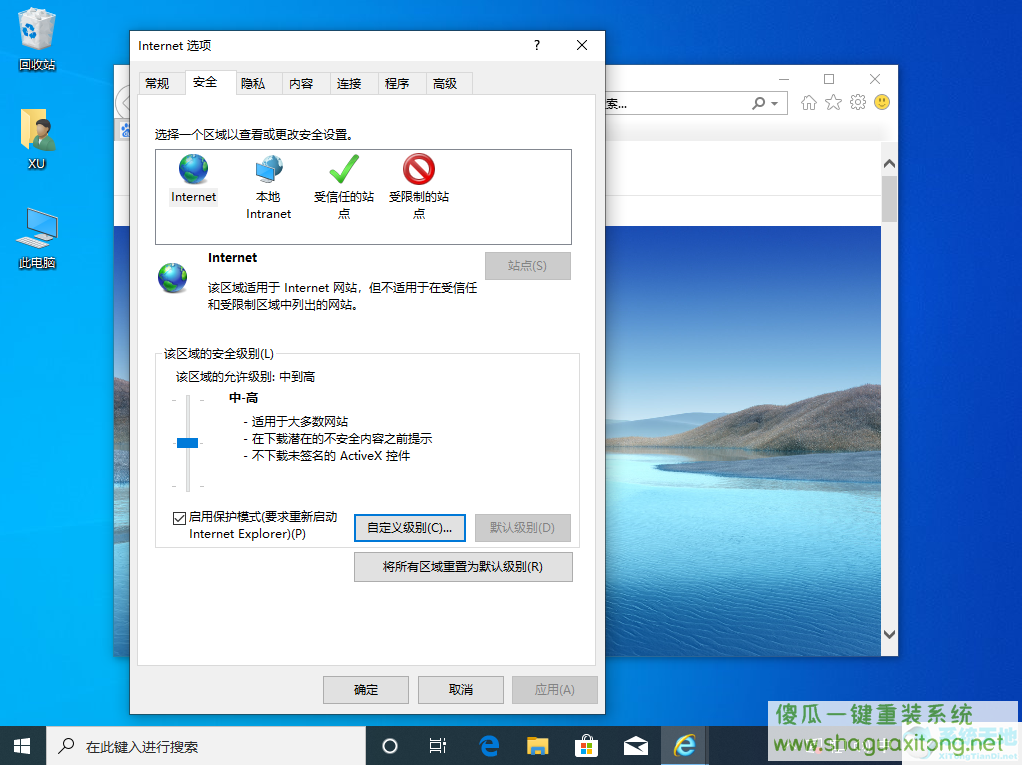Click the 站点(S) button
Viewport: 1022px width, 765px height.
tap(527, 266)
